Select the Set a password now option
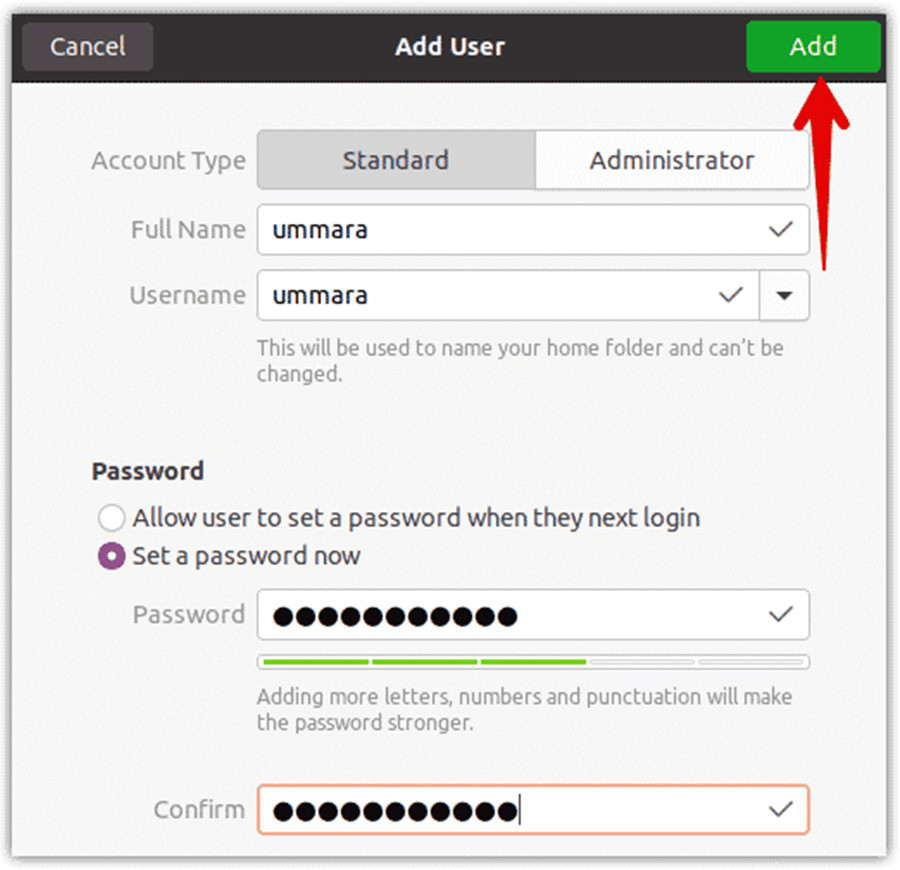900x870 pixels. pos(111,555)
